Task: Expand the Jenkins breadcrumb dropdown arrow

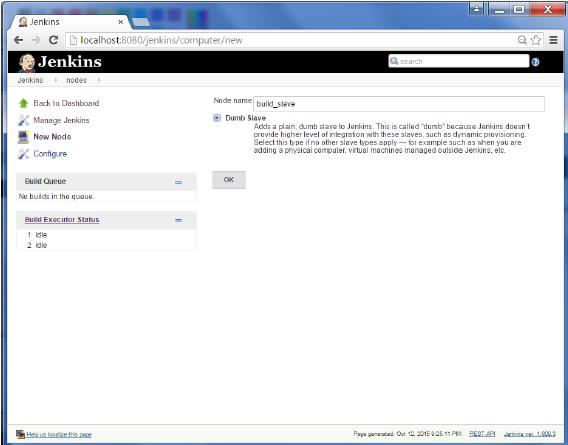Action: click(x=55, y=80)
